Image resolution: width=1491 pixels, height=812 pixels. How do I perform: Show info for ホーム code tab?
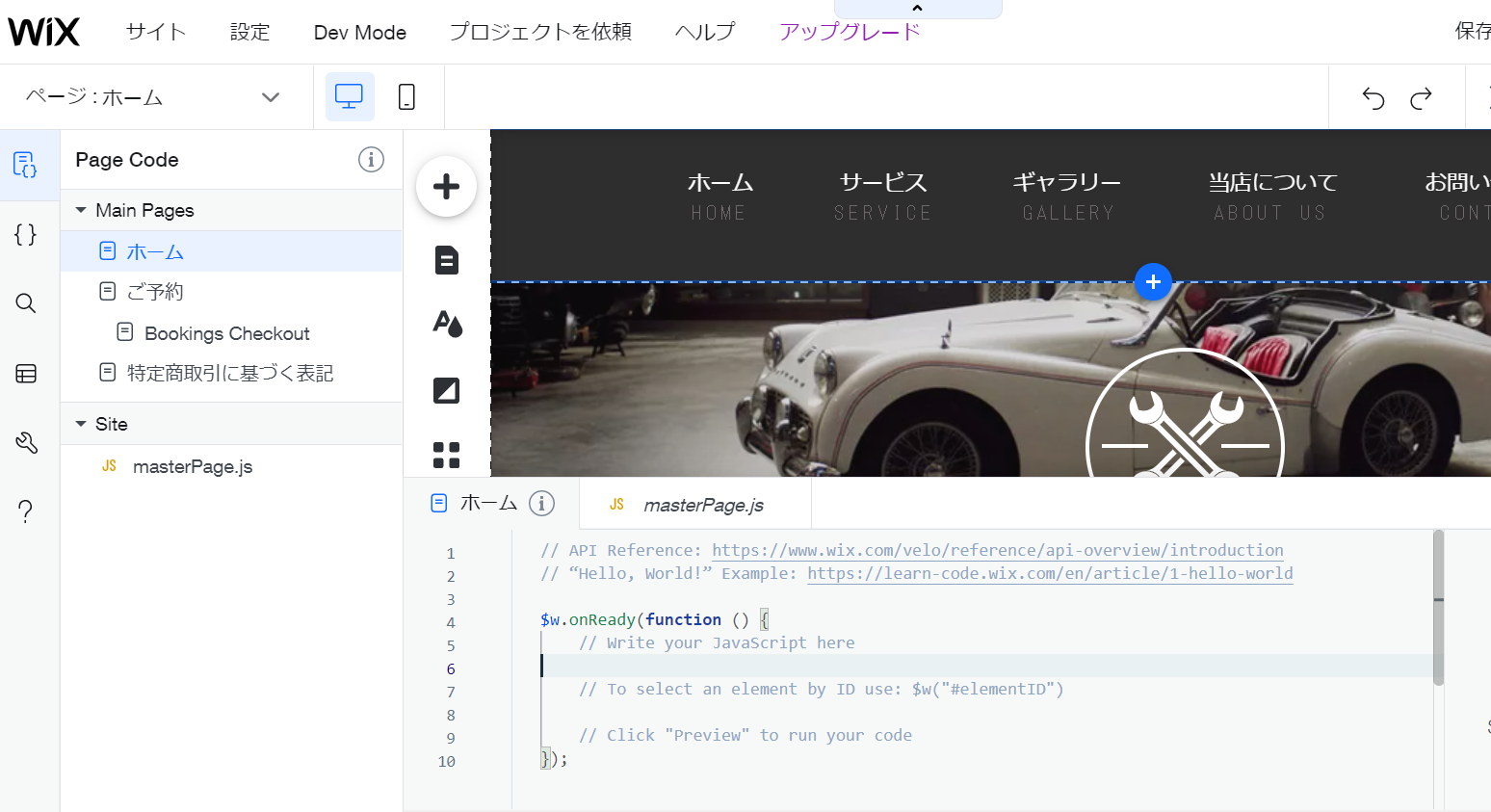pyautogui.click(x=542, y=503)
